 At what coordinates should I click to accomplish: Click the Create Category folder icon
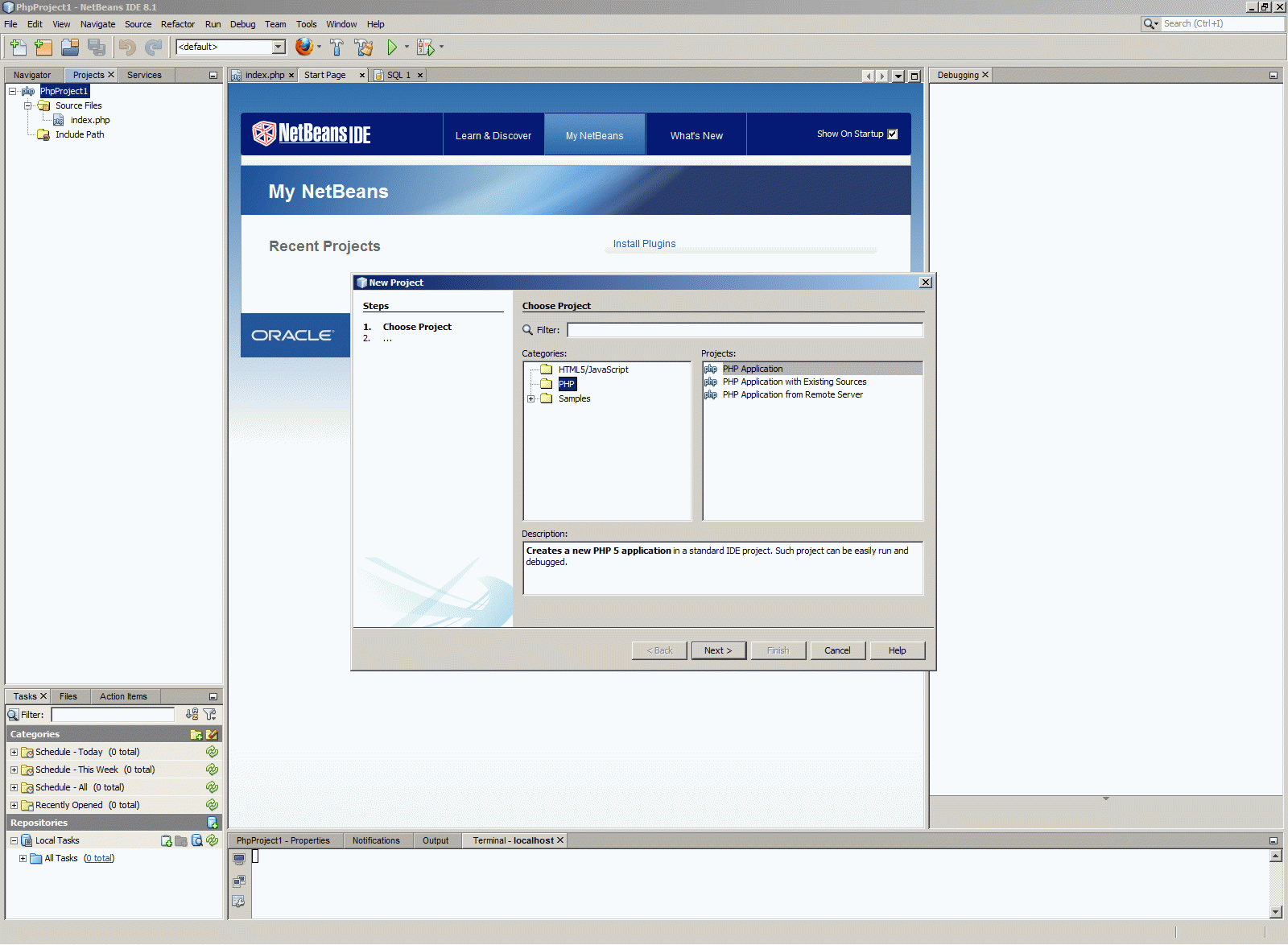pos(196,734)
